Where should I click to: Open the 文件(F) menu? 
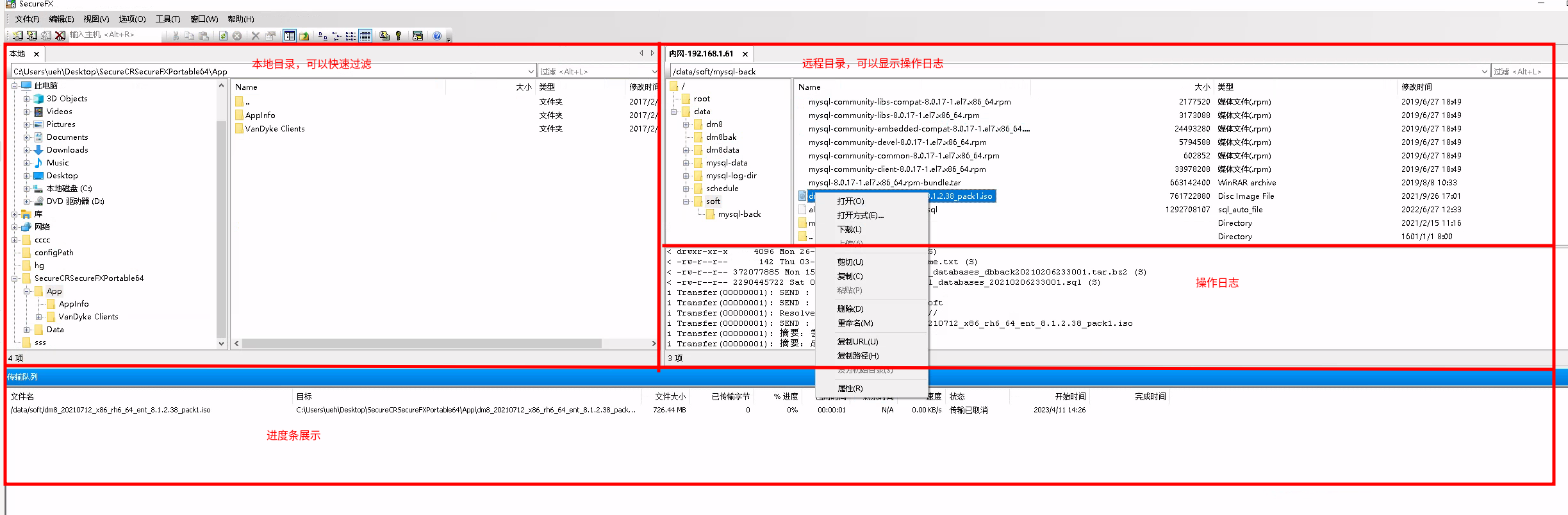point(27,19)
